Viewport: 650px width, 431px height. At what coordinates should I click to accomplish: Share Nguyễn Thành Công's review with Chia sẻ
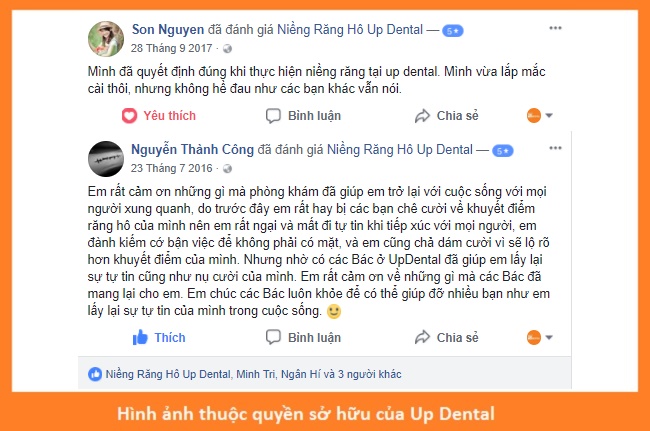446,338
